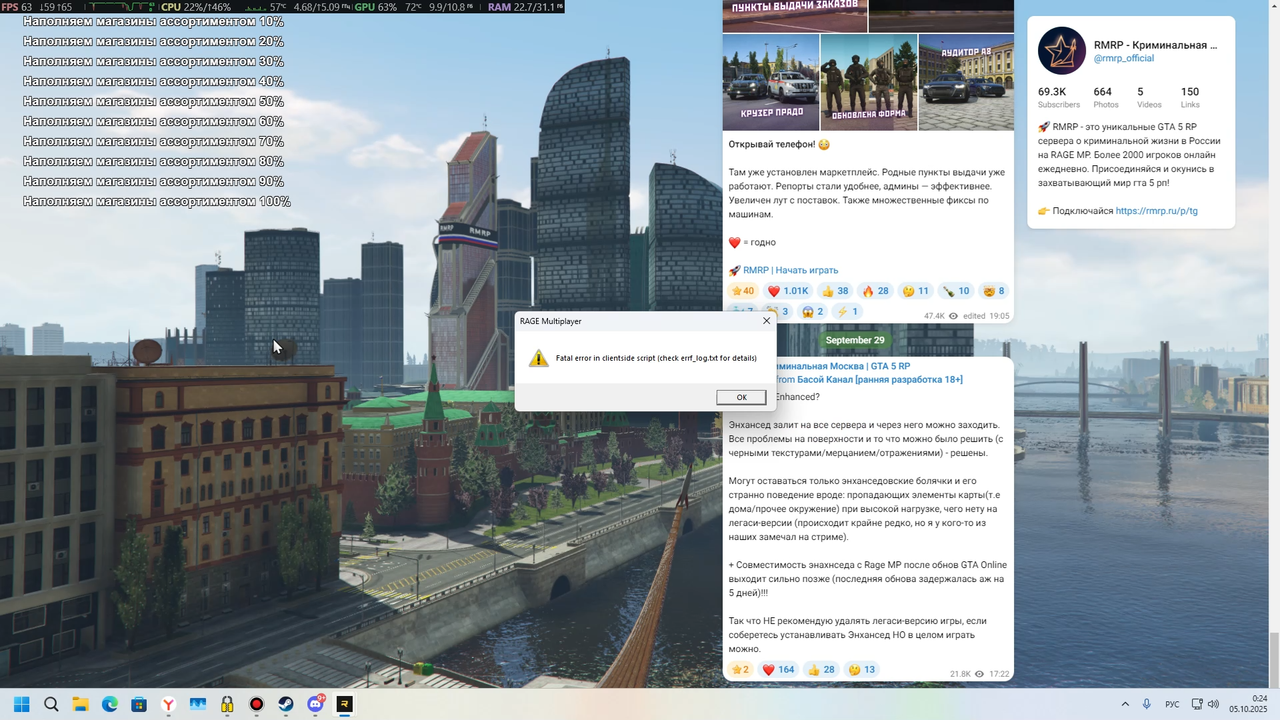
Task: Click the thinking face reaction with 11
Action: click(915, 291)
